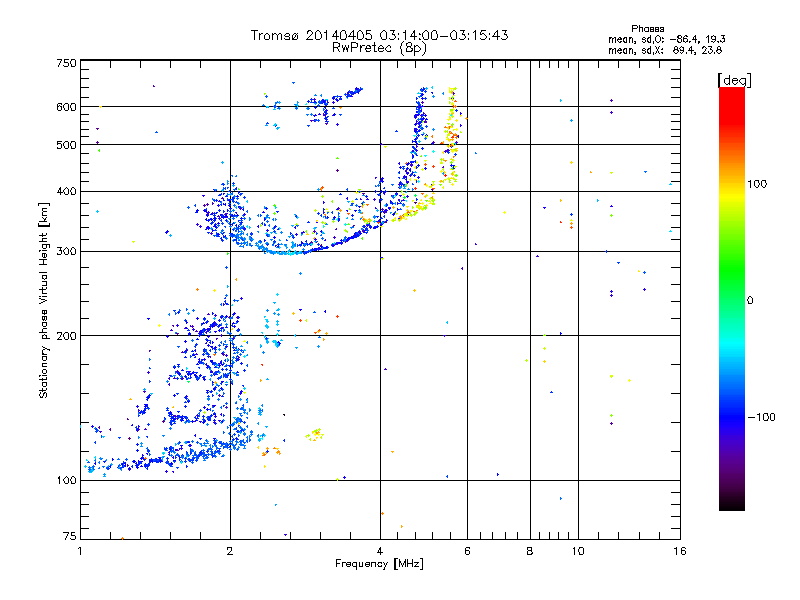The image size is (800, 600).
Task: Click the plot title 'Tromsø 20140405 03:14:00-03:15:43'
Action: pos(379,35)
